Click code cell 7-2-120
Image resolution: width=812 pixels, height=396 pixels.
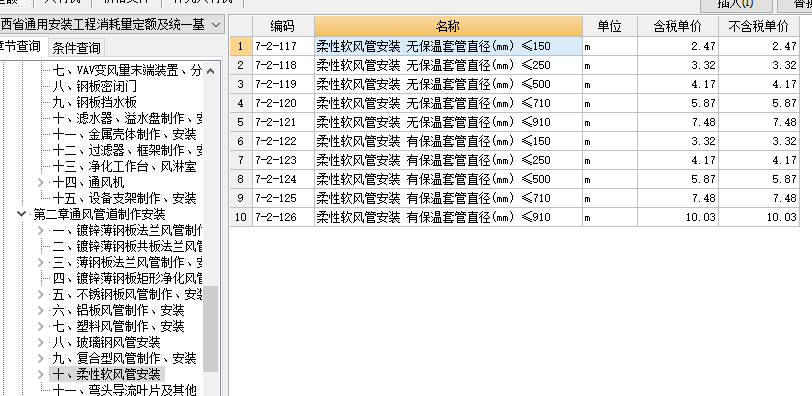click(x=283, y=103)
